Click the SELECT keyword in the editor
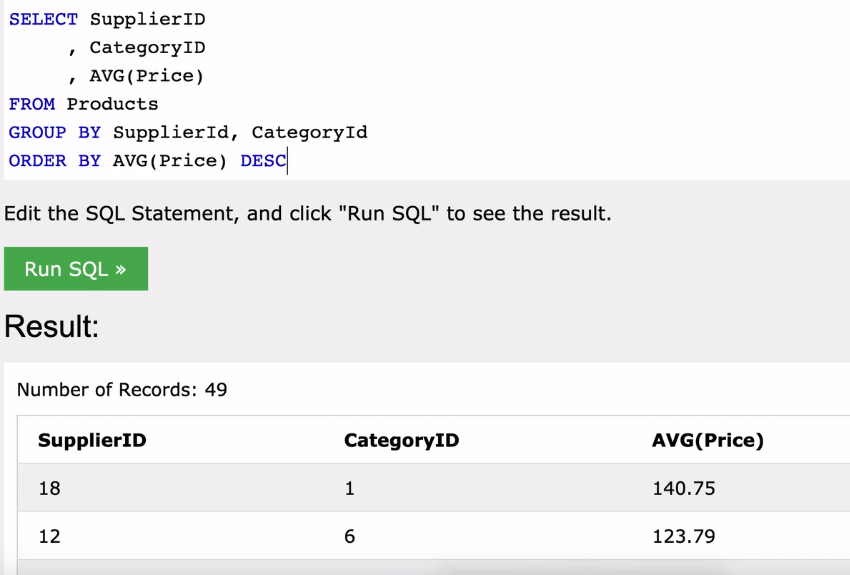 (x=43, y=20)
